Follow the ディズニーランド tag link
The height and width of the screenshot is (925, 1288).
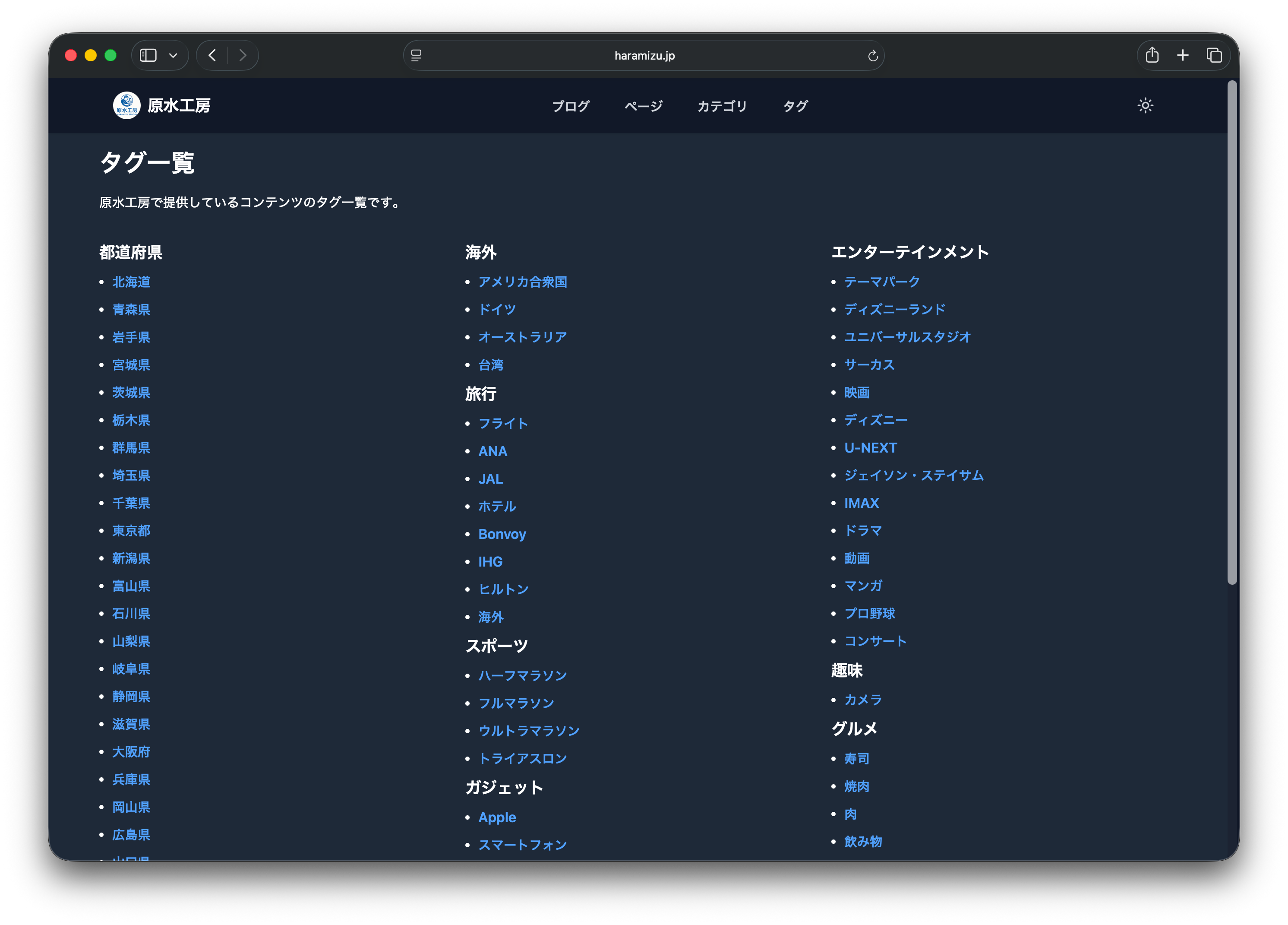coord(894,310)
